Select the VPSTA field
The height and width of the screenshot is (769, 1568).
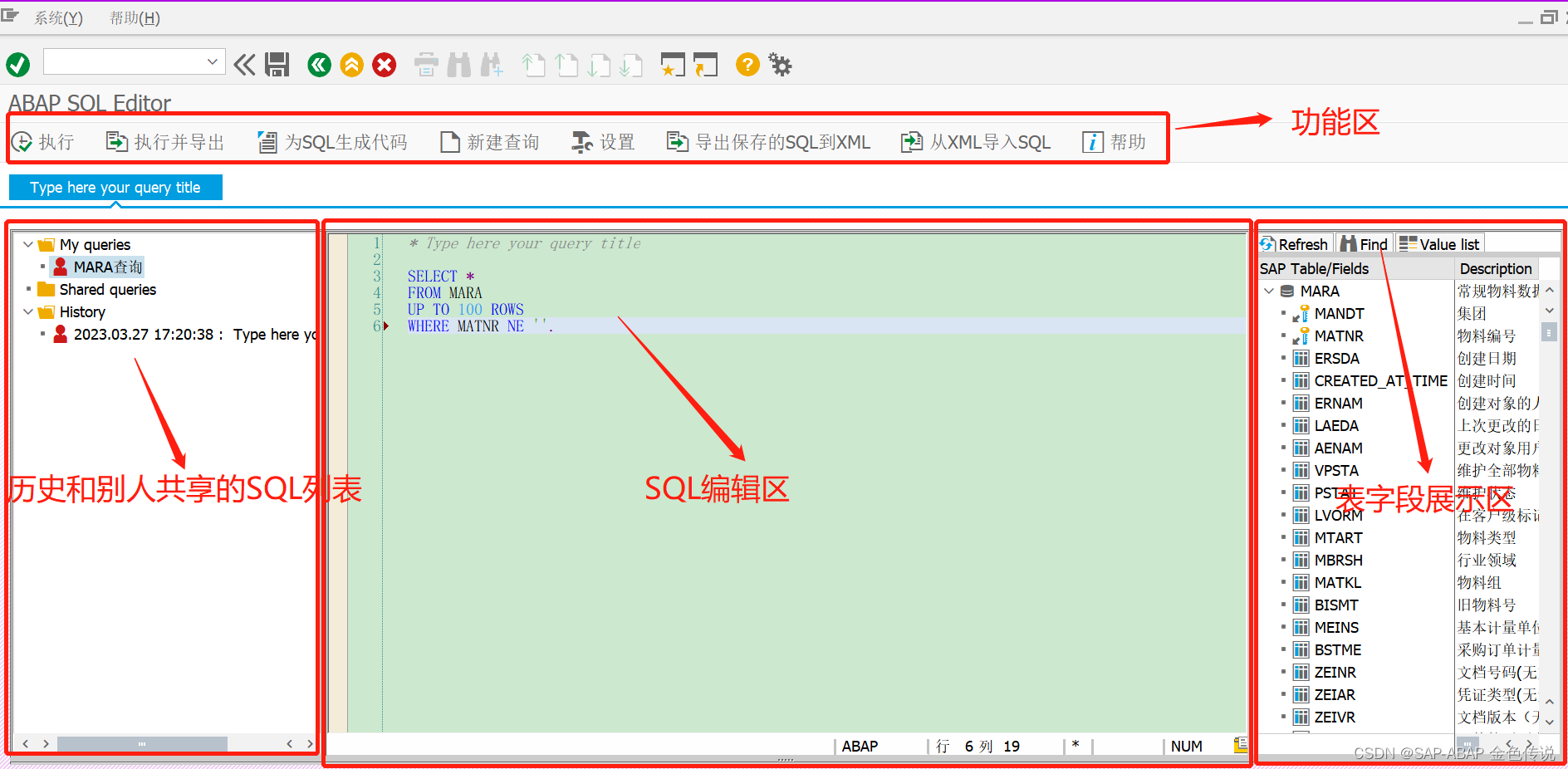point(1336,470)
